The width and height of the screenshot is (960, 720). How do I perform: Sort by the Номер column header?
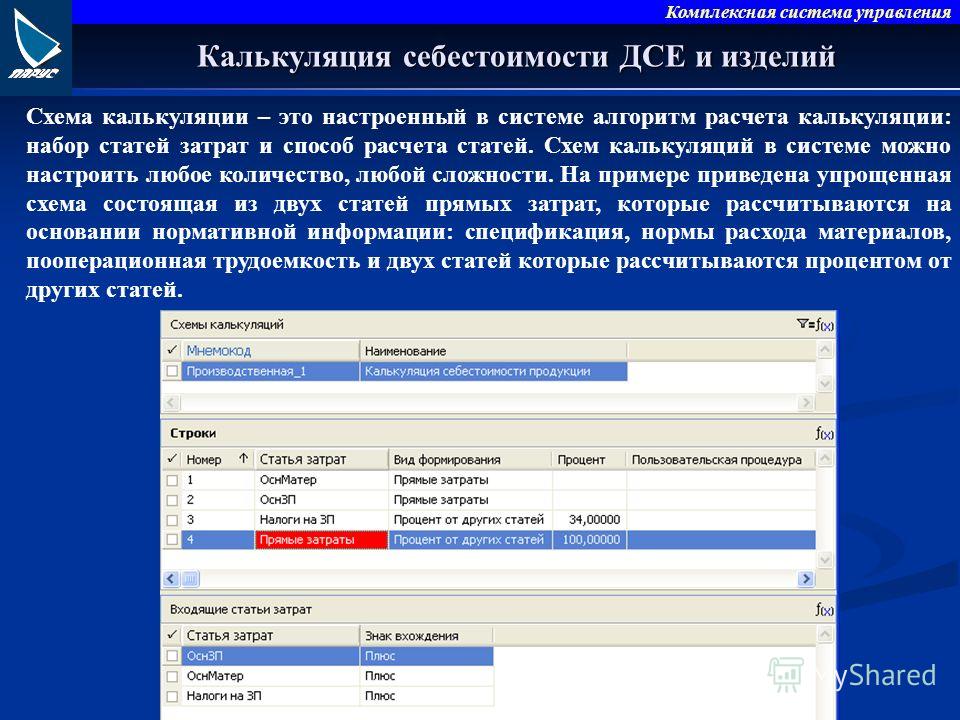click(217, 459)
